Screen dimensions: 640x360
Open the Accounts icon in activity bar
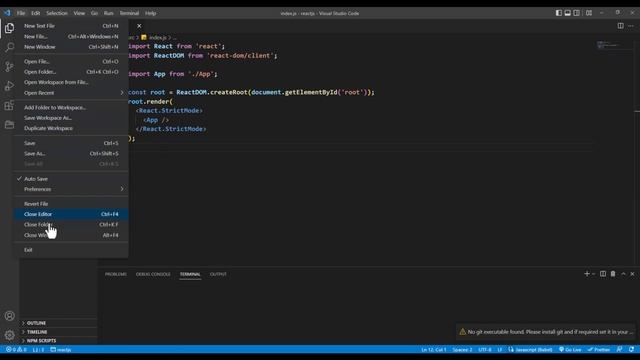coord(10,316)
